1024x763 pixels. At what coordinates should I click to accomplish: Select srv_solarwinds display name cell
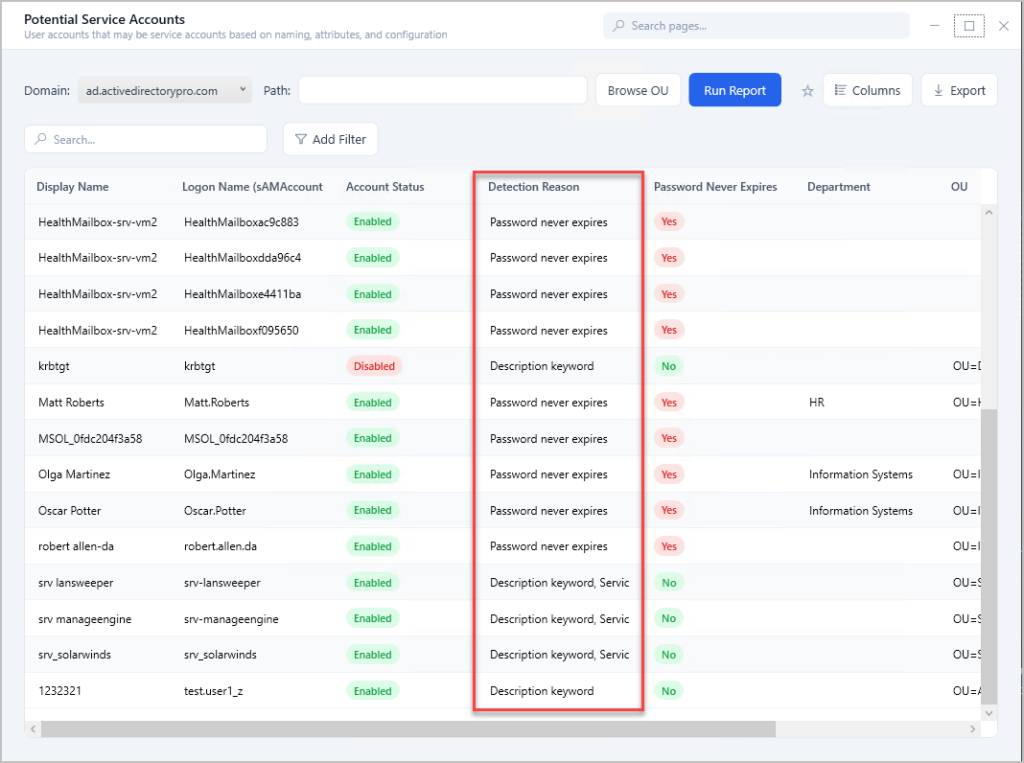pyautogui.click(x=74, y=655)
